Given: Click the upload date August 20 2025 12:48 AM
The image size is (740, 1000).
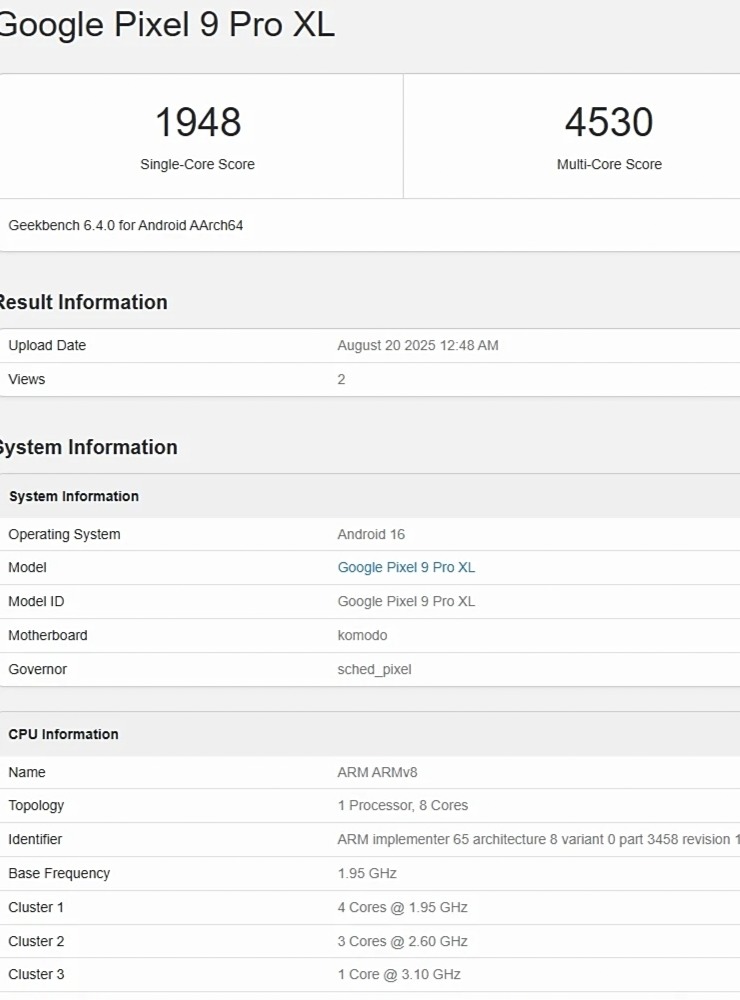Looking at the screenshot, I should (418, 346).
